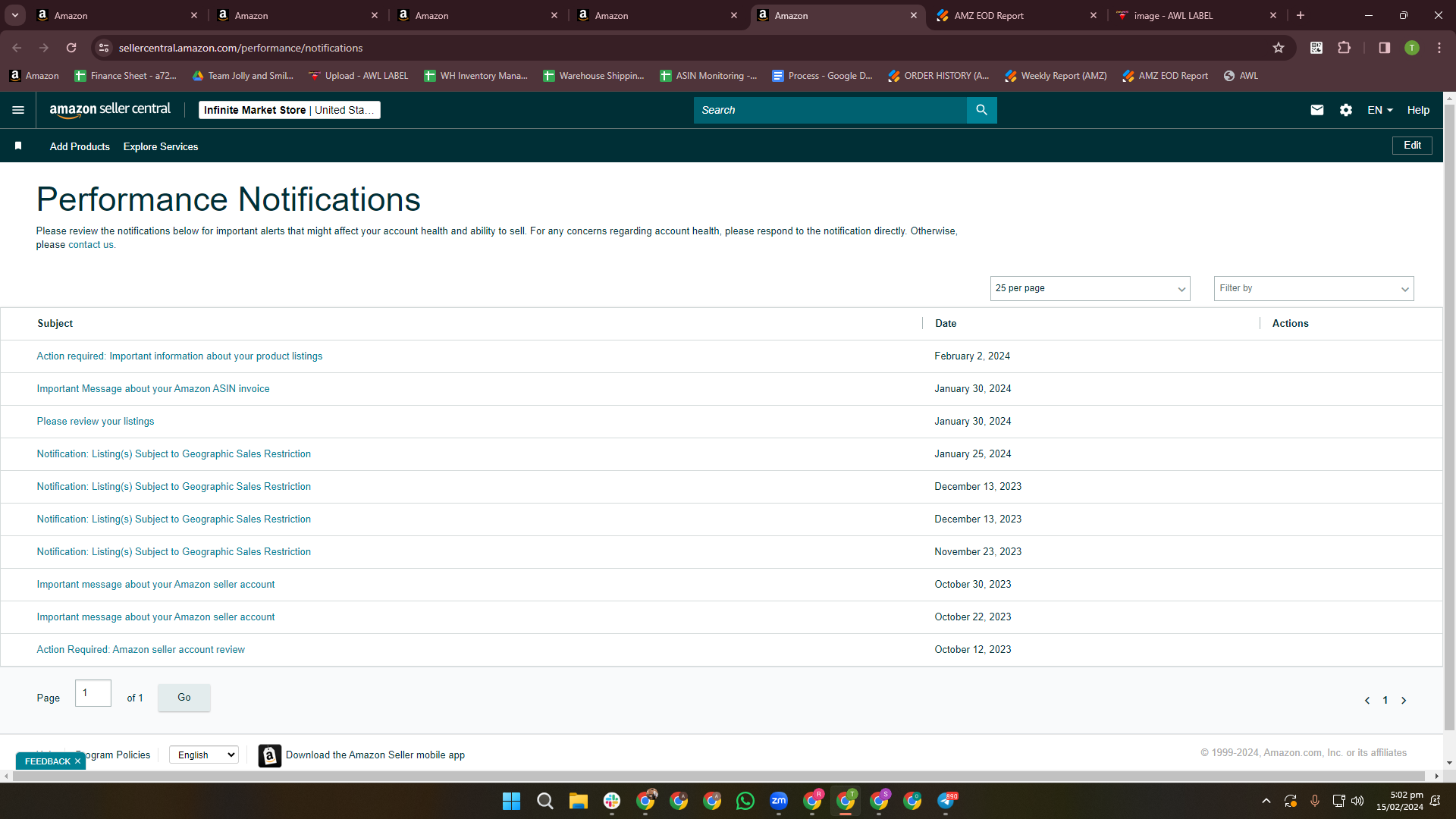The height and width of the screenshot is (819, 1456).
Task: Open a new browser tab
Action: click(x=1301, y=15)
